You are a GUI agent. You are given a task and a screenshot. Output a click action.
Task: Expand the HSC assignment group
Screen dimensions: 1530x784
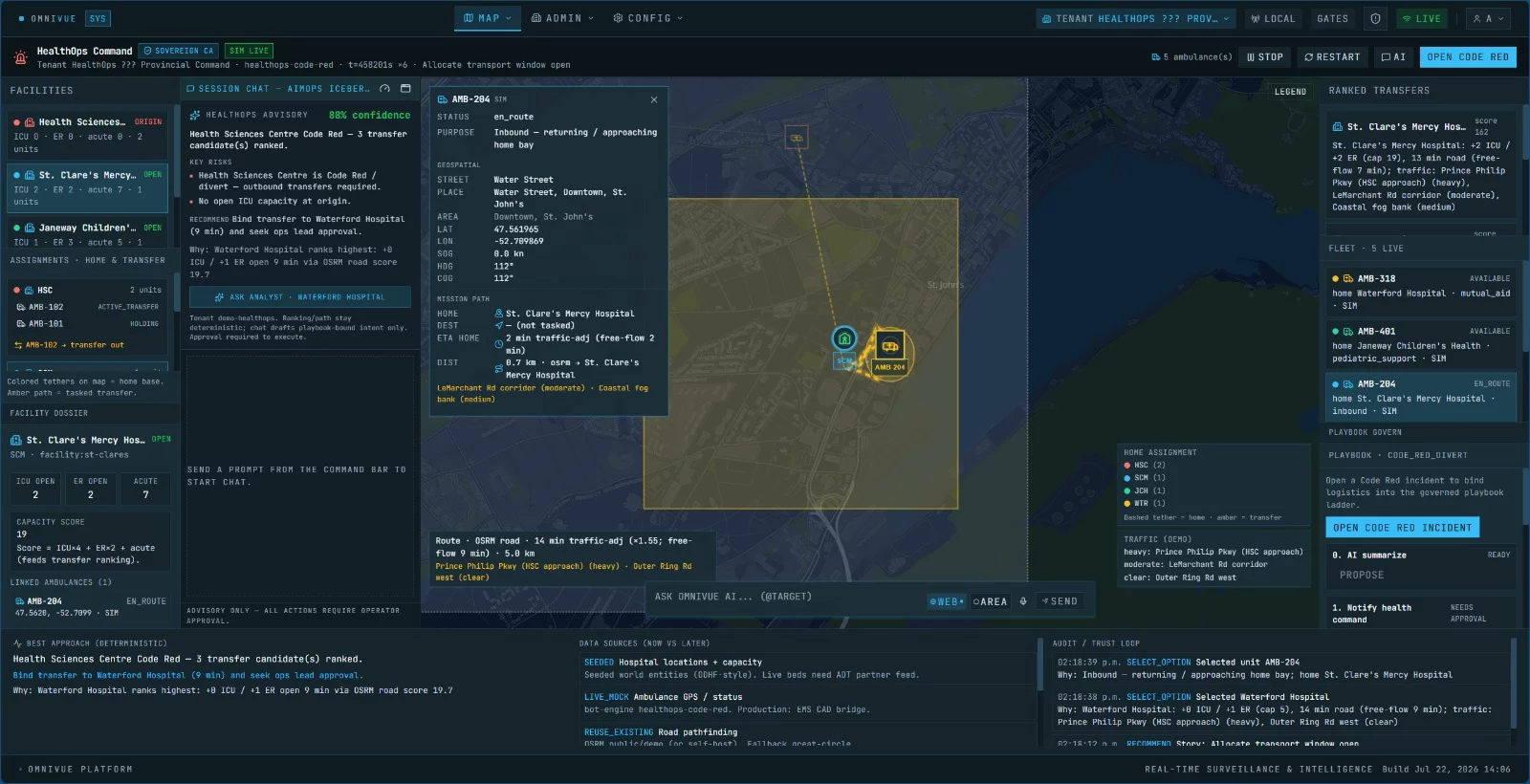click(x=87, y=290)
